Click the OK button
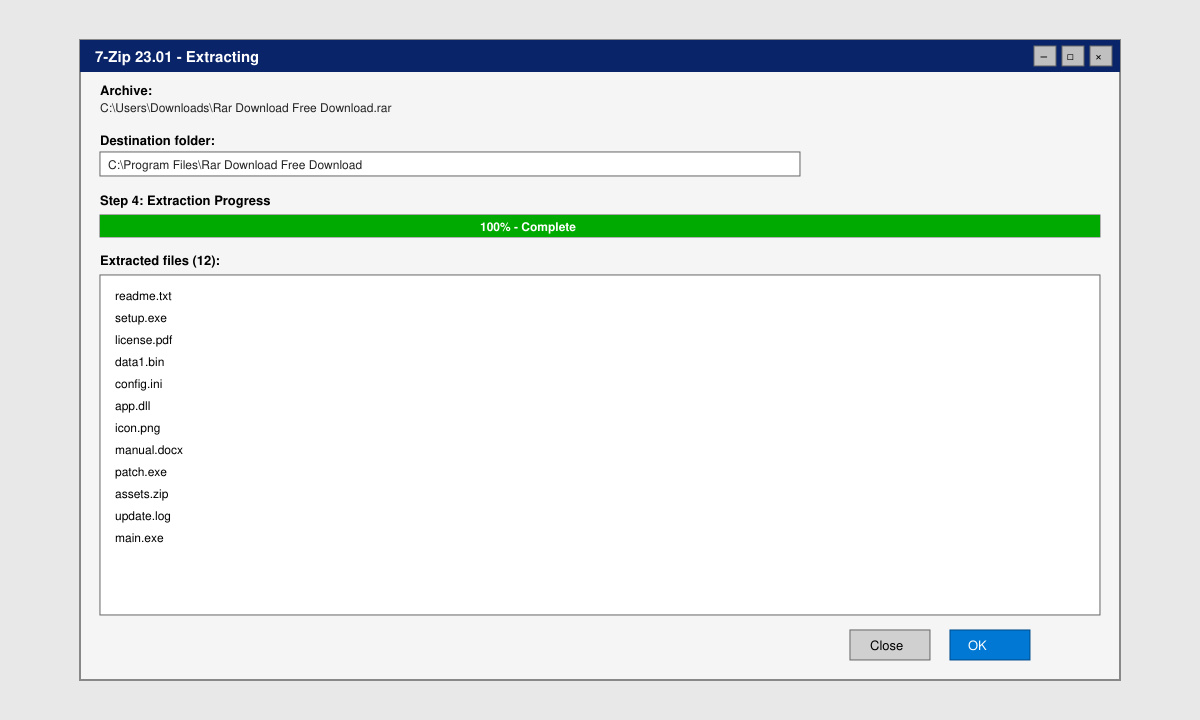Viewport: 1200px width, 720px height. pyautogui.click(x=989, y=645)
